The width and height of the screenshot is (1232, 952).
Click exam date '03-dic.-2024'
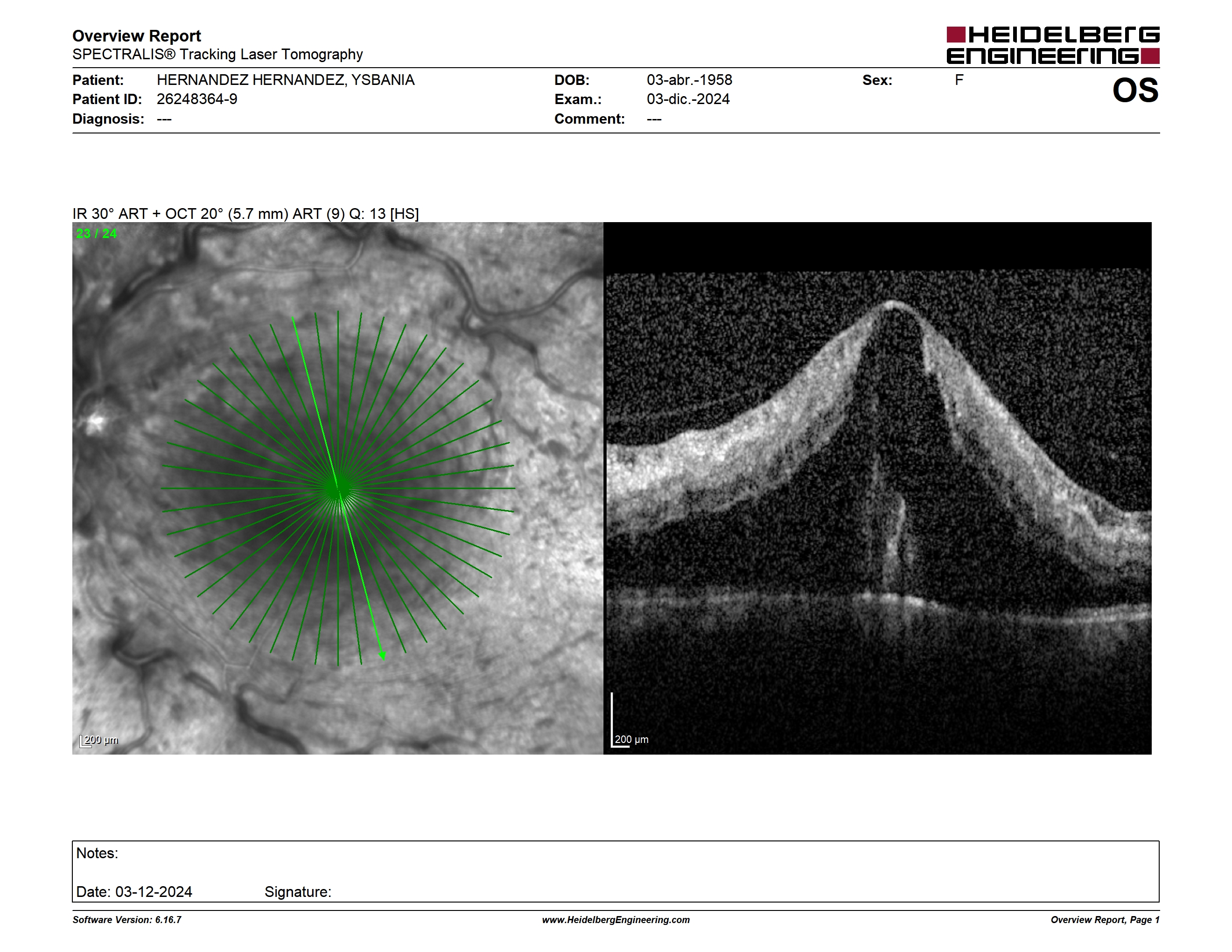pos(688,99)
